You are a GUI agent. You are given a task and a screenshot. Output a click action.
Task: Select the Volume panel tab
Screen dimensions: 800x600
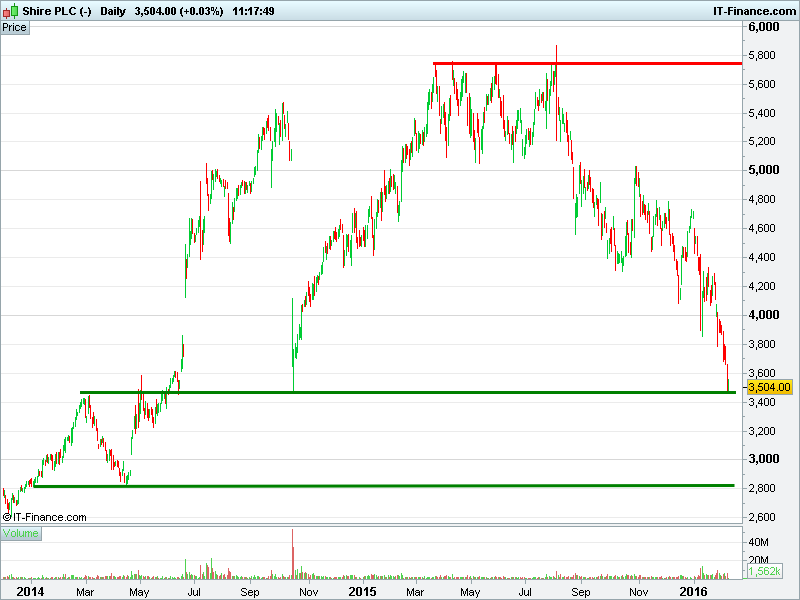pyautogui.click(x=20, y=534)
